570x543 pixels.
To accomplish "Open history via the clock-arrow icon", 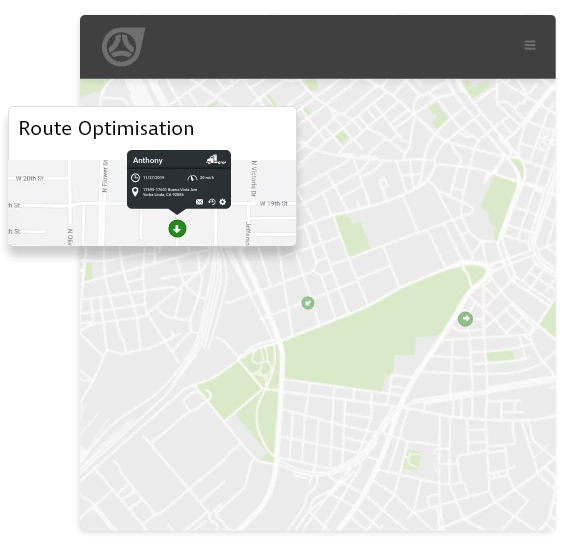I will point(212,202).
